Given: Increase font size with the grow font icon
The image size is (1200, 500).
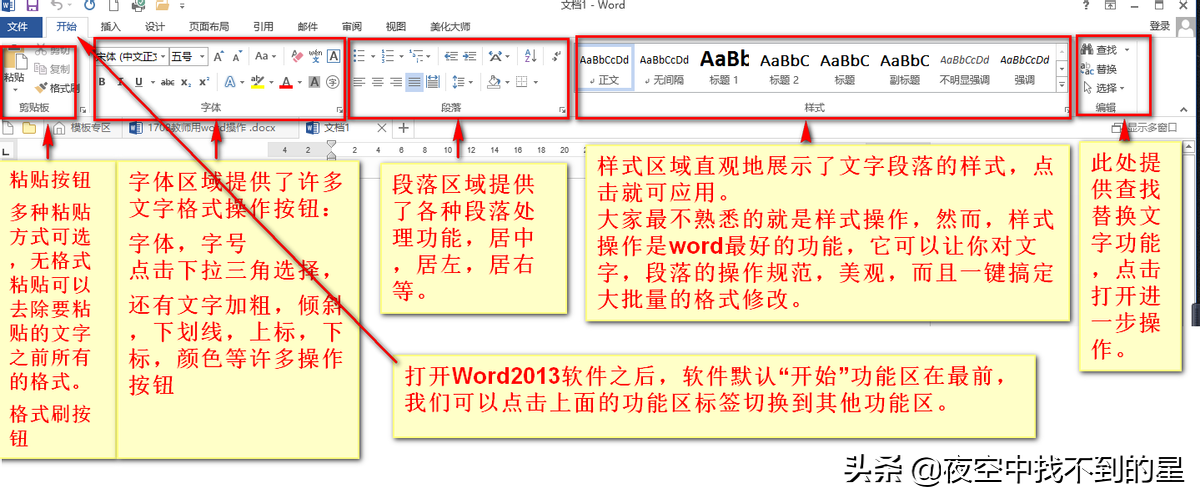Looking at the screenshot, I should pyautogui.click(x=218, y=57).
